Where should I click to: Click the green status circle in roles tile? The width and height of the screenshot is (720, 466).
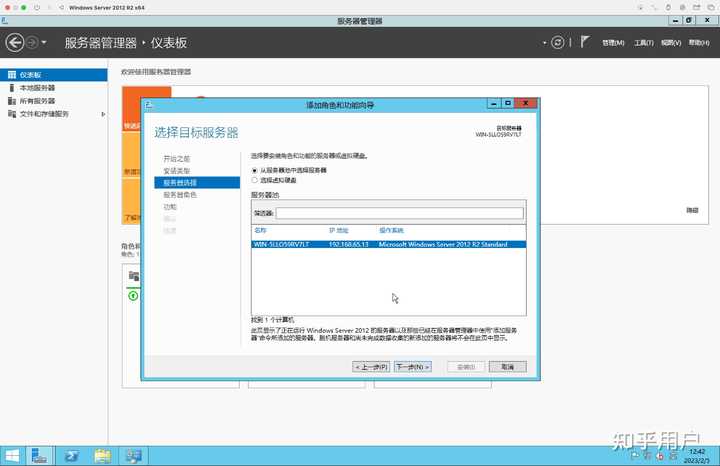(x=133, y=296)
